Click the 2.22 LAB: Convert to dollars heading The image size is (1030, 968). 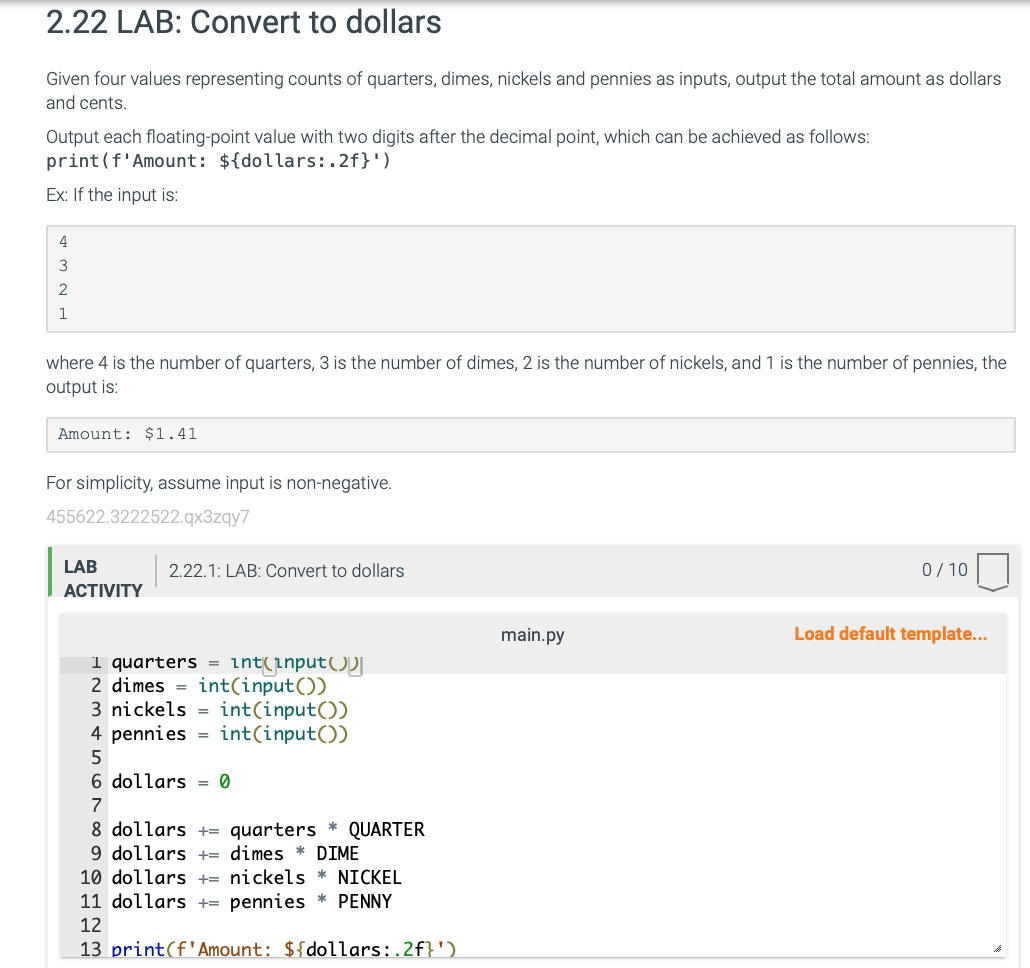click(244, 22)
